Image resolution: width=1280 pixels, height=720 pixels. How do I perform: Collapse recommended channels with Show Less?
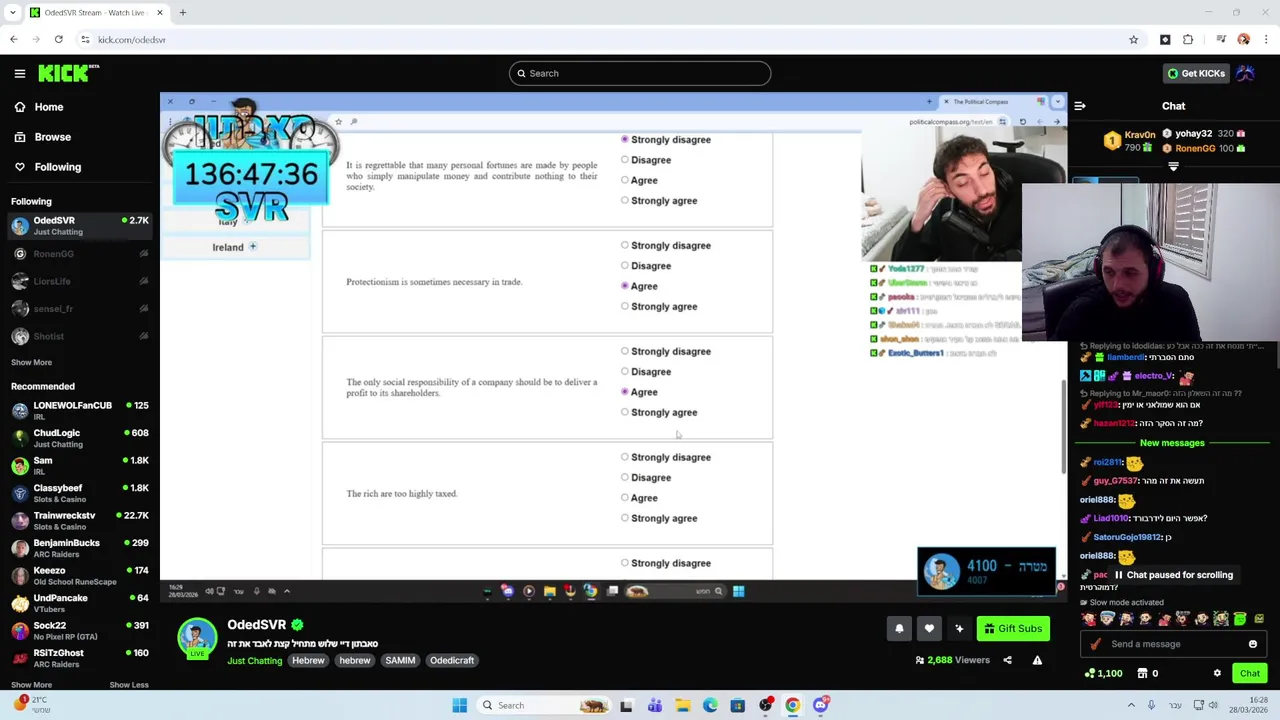click(x=128, y=685)
